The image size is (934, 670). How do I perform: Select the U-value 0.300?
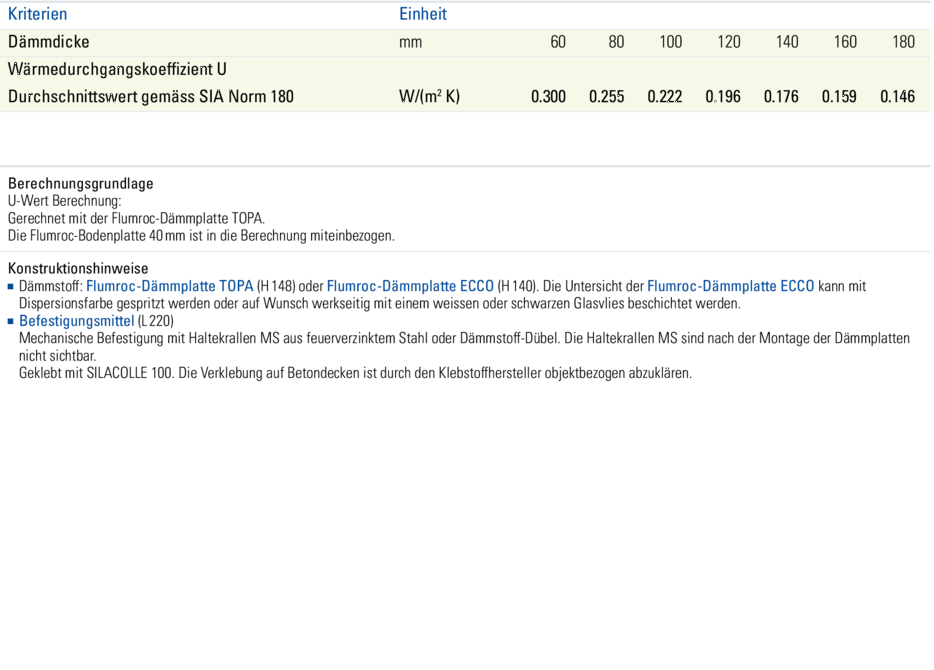548,97
